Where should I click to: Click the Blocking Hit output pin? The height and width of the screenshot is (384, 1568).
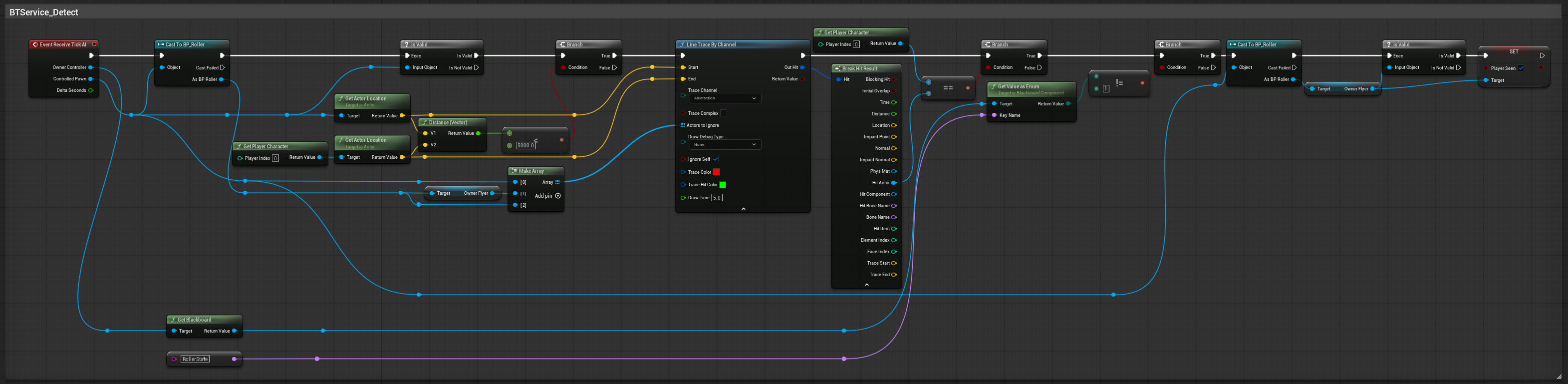click(894, 79)
